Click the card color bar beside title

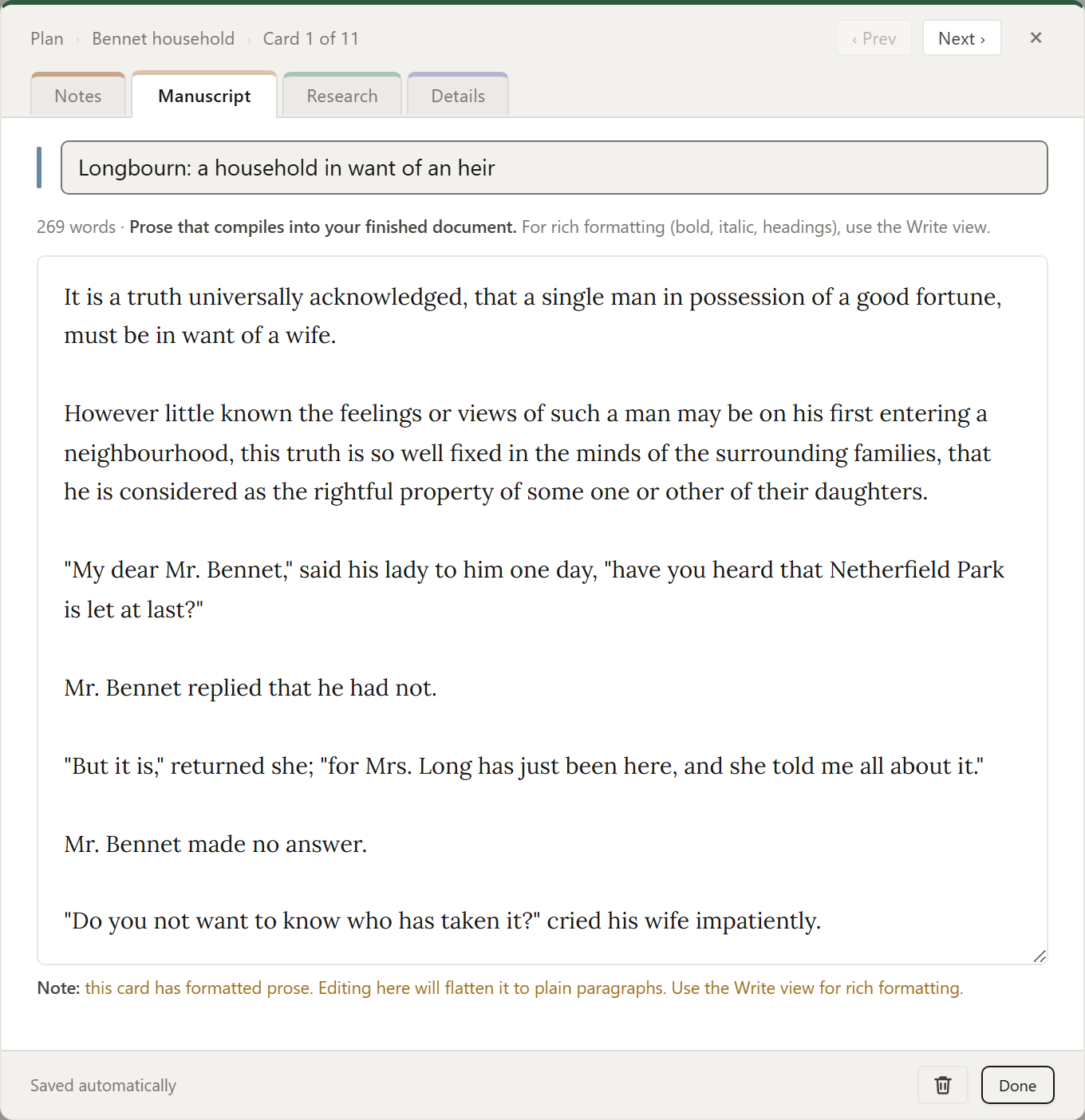coord(39,168)
